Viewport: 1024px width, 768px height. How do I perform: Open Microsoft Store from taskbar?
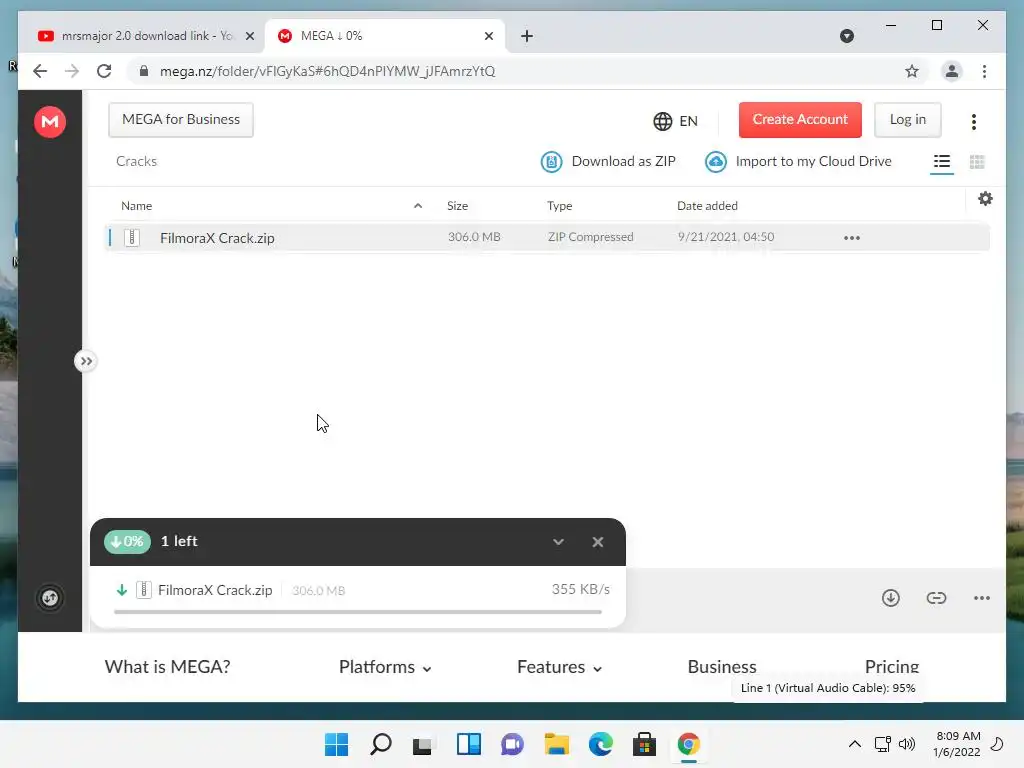[x=644, y=744]
